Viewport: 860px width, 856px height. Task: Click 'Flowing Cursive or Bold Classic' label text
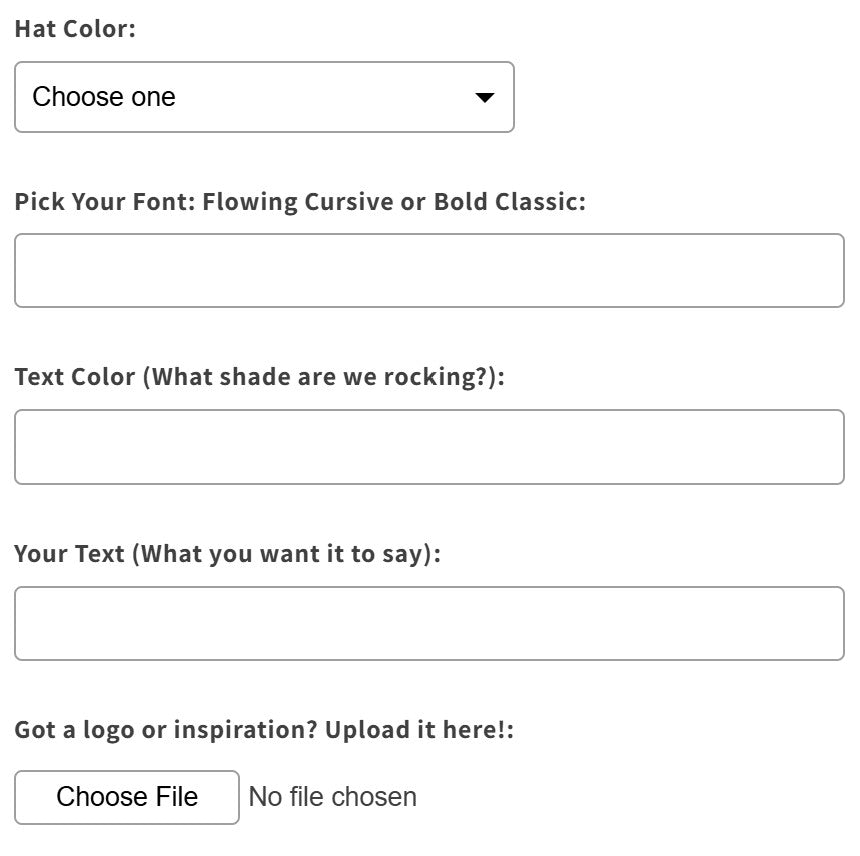coord(393,202)
